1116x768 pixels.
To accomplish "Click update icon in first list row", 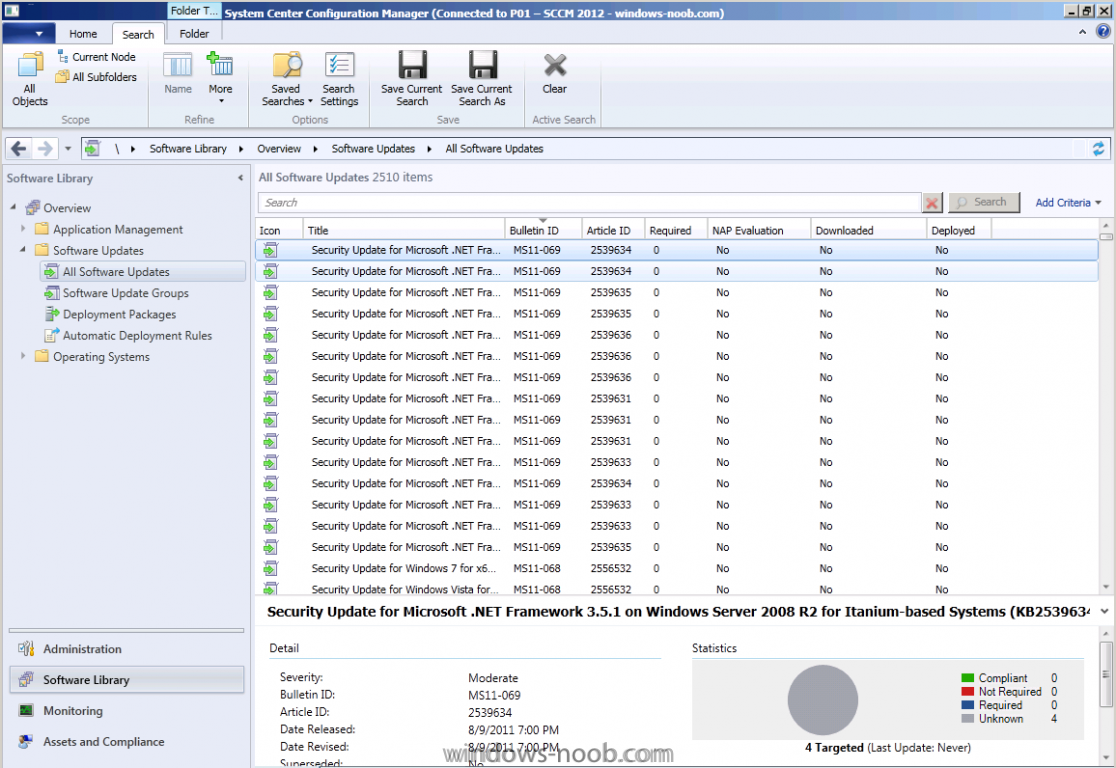I will tap(270, 250).
